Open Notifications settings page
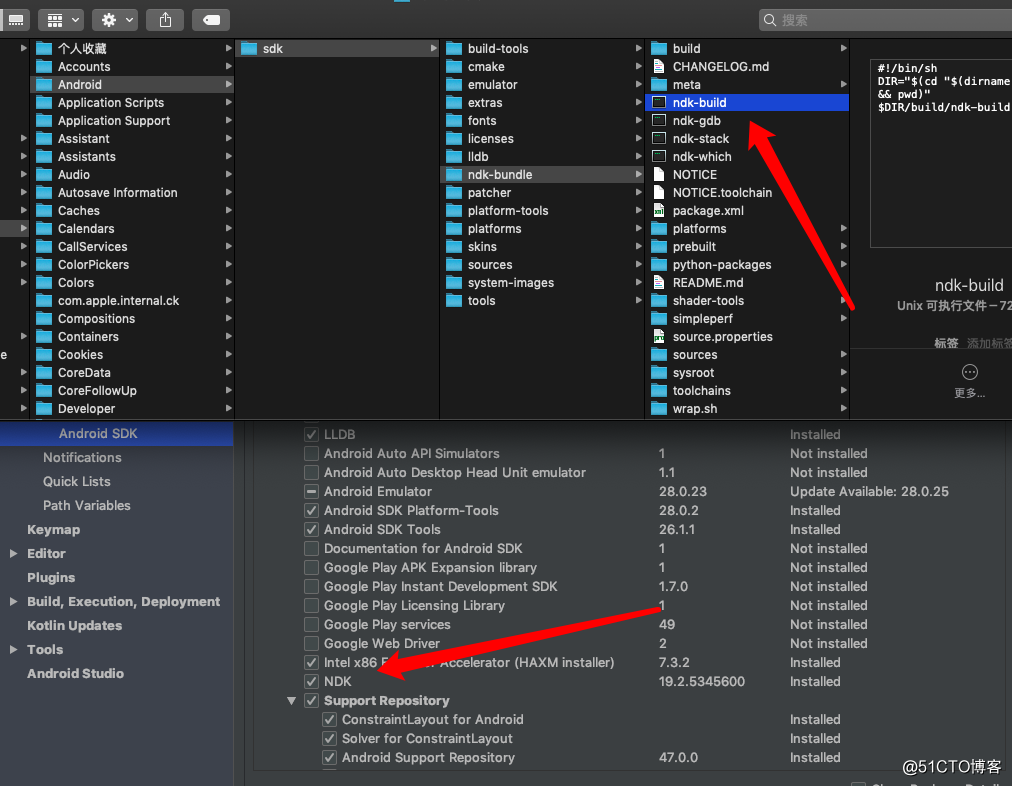Viewport: 1012px width, 786px height. click(82, 458)
